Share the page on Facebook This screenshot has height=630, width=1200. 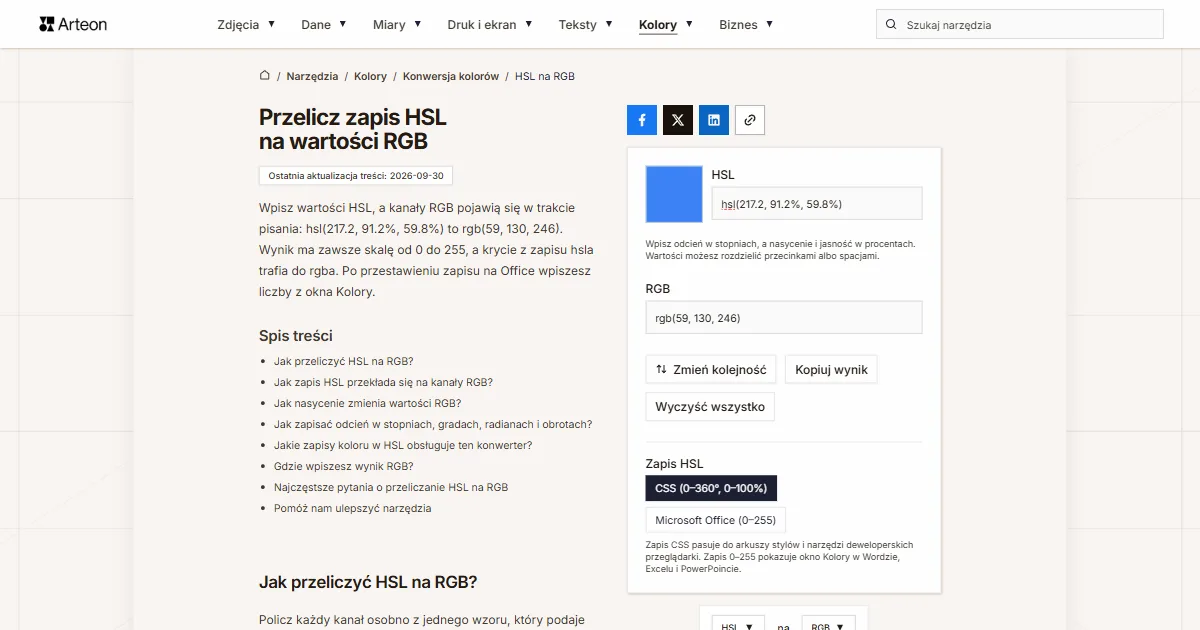tap(642, 120)
